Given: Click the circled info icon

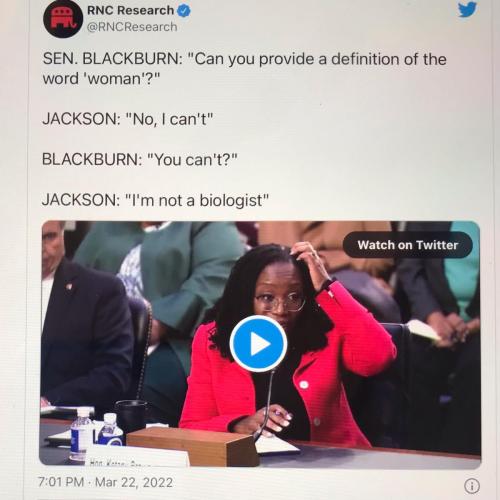Looking at the screenshot, I should tap(472, 486).
